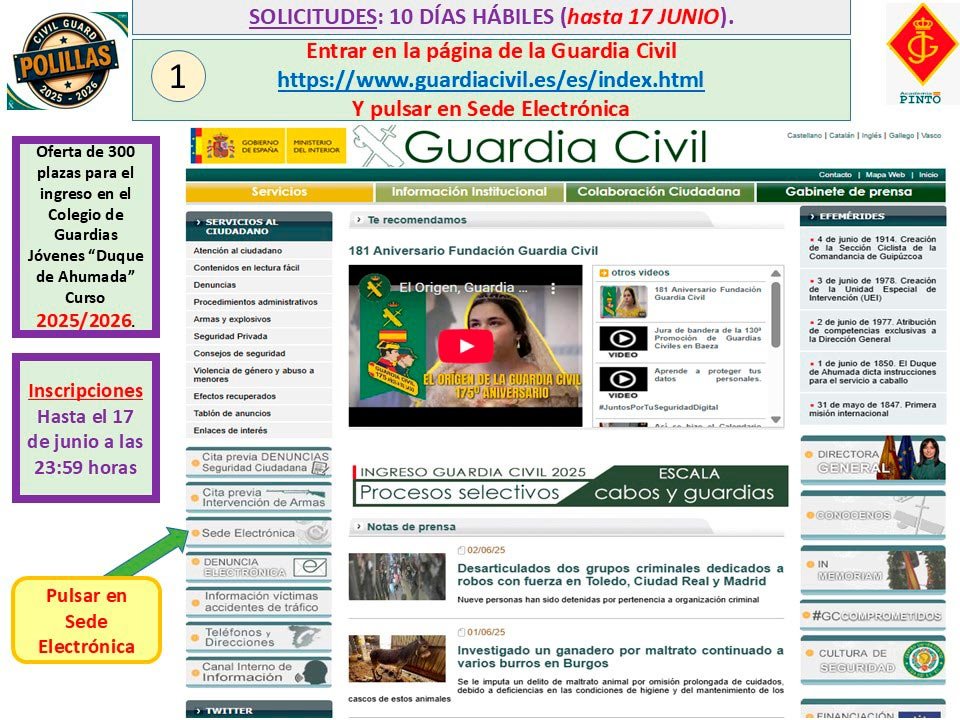Switch language to Vasco
Viewport: 960px width, 720px height.
[931, 135]
